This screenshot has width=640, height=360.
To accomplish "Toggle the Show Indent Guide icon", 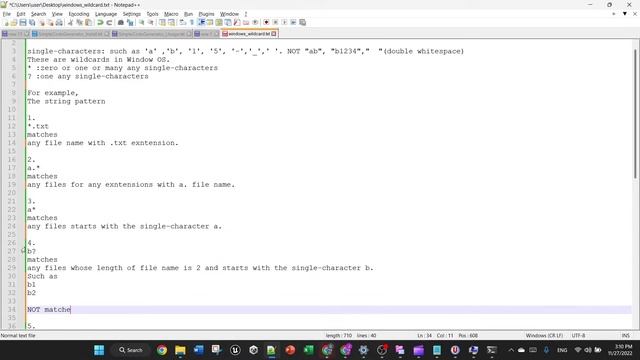I will [201, 22].
